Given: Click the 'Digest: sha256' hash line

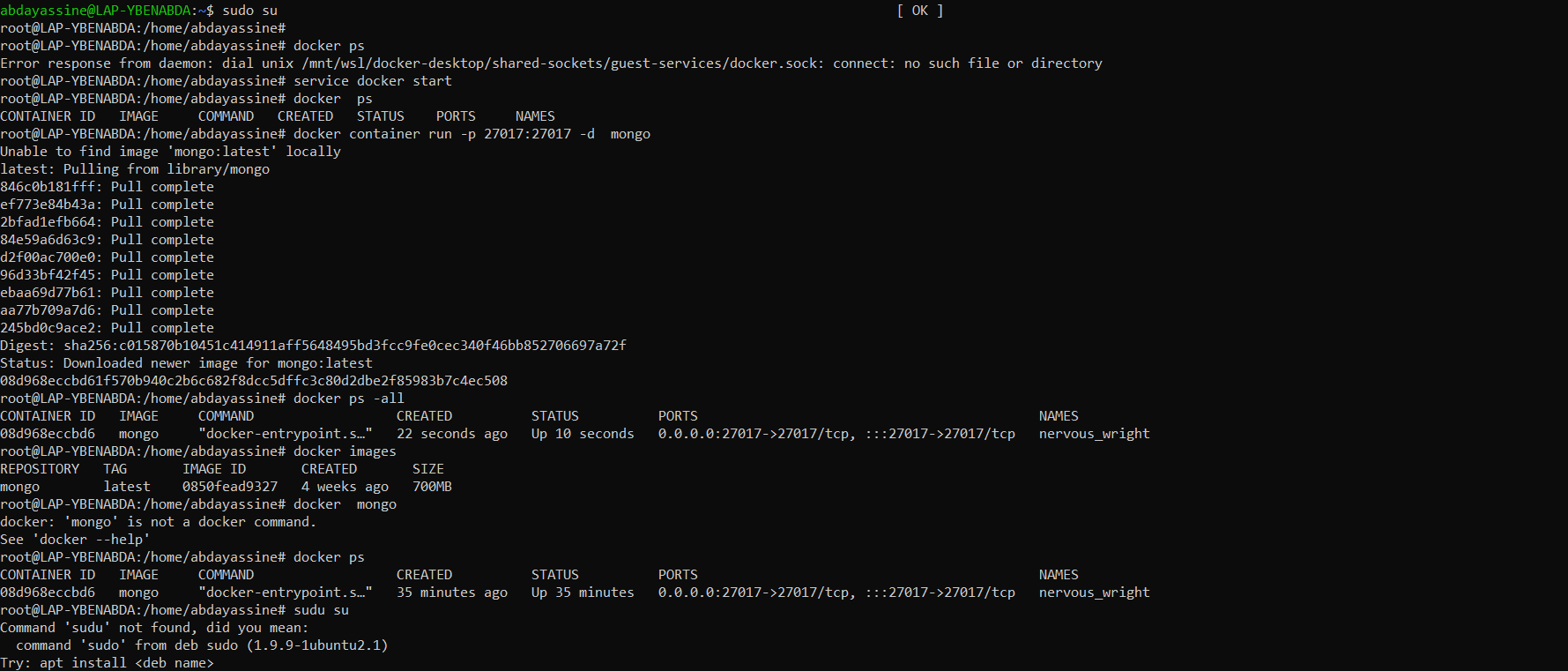Looking at the screenshot, I should coord(313,346).
